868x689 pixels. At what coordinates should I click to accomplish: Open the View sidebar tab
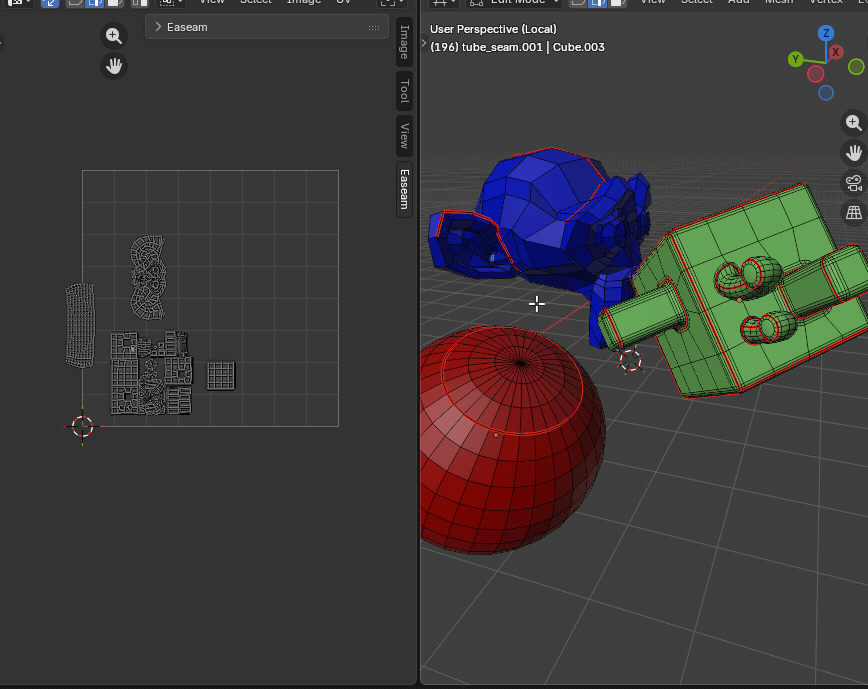coord(405,136)
